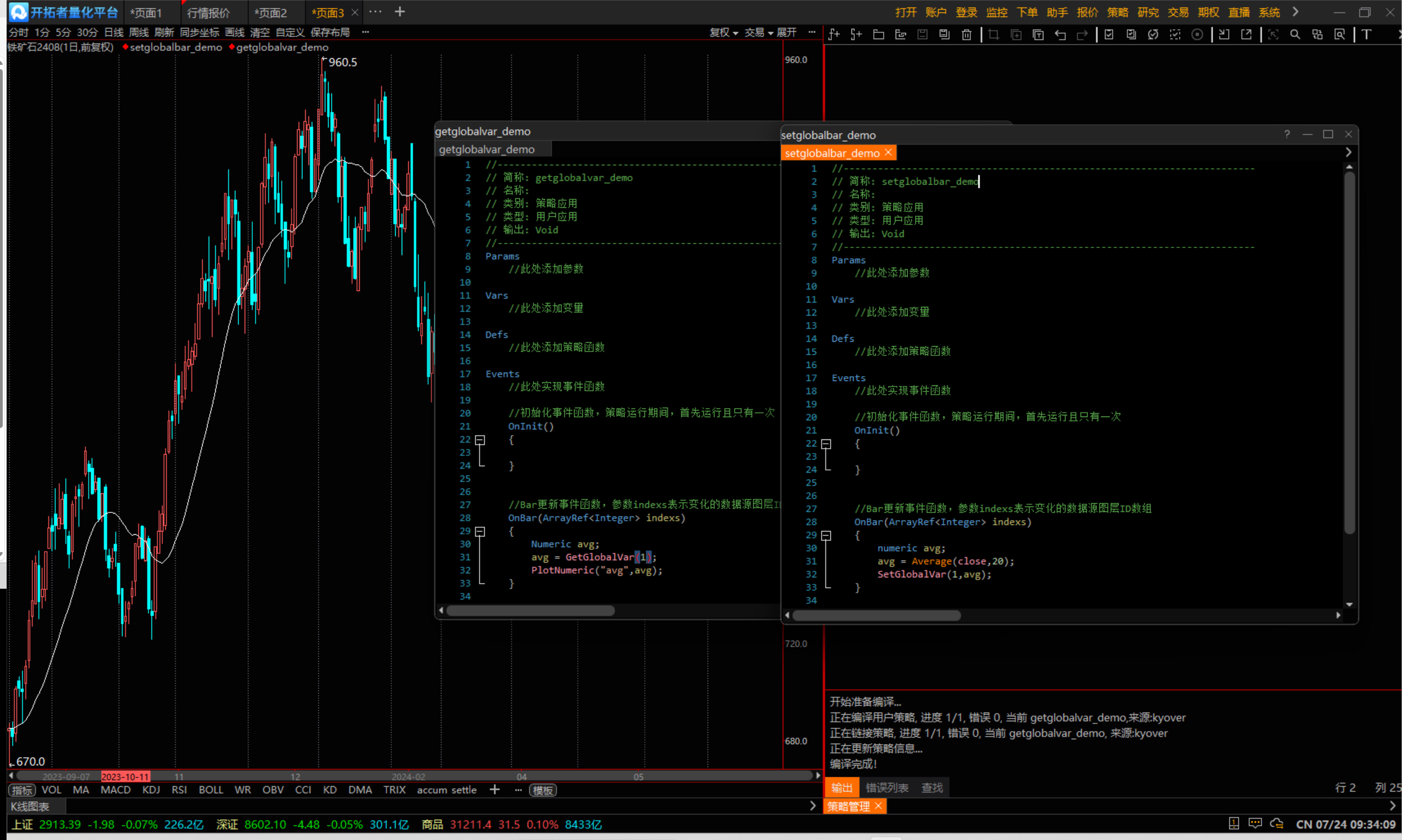Click the import arrow-into-box icon
The image size is (1402, 840).
(1224, 34)
